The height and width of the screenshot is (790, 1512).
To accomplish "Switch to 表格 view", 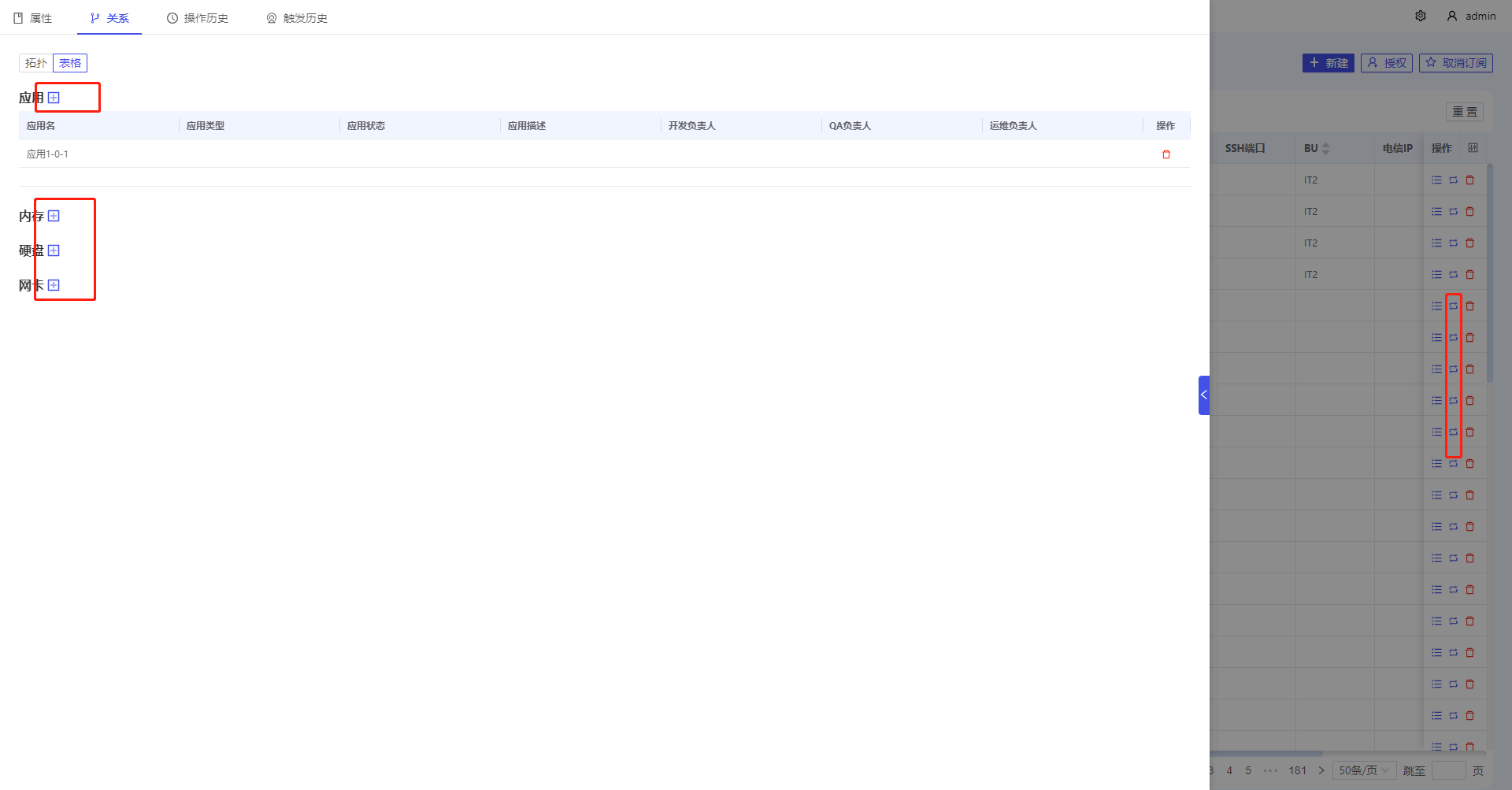I will click(x=70, y=63).
